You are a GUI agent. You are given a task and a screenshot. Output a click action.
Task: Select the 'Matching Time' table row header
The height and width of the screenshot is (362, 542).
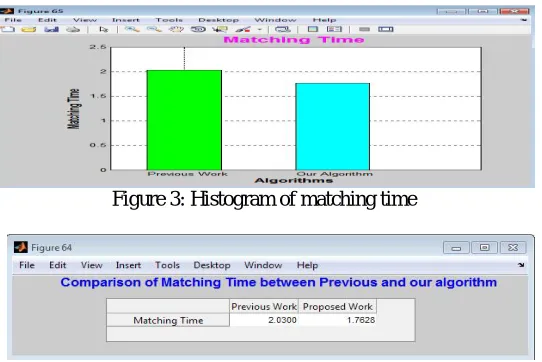point(168,320)
